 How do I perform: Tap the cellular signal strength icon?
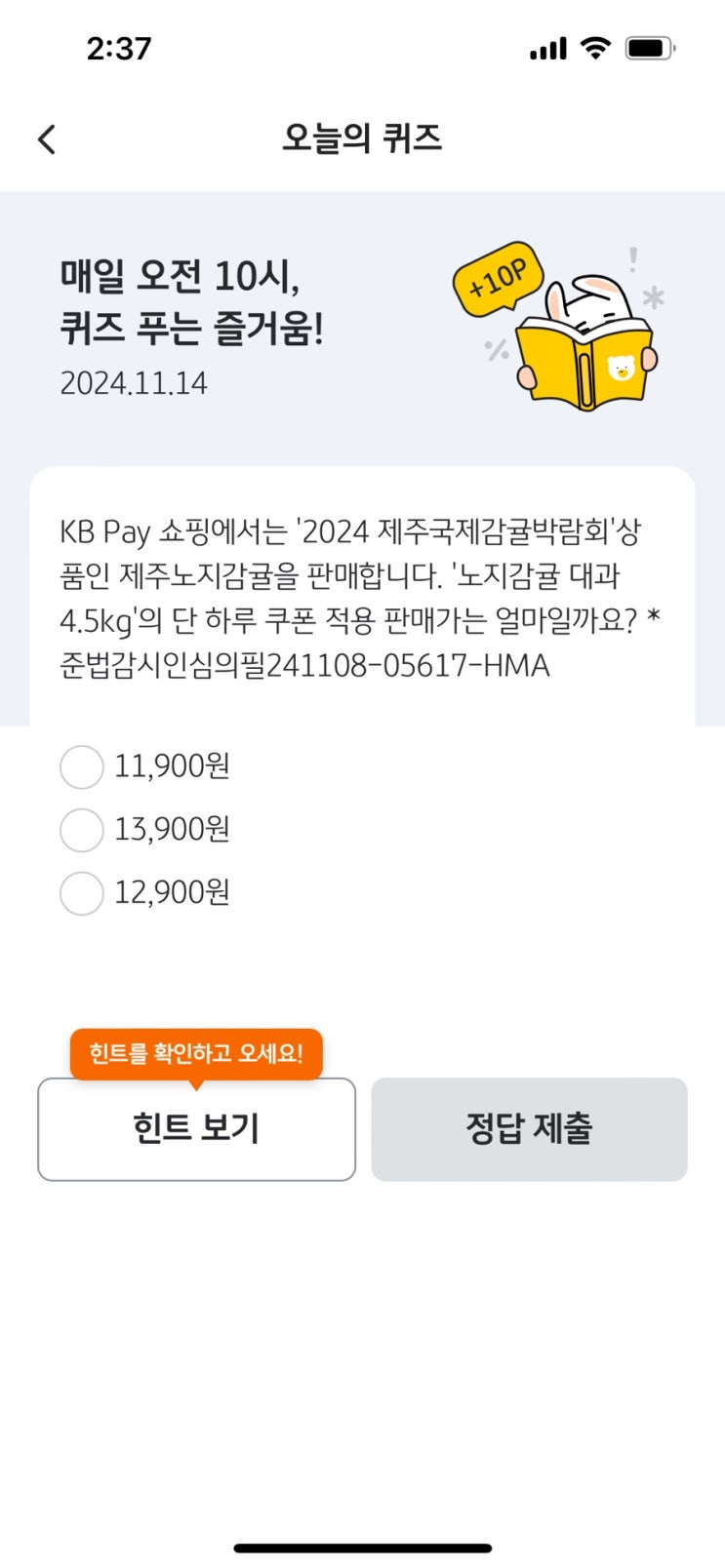(x=547, y=48)
